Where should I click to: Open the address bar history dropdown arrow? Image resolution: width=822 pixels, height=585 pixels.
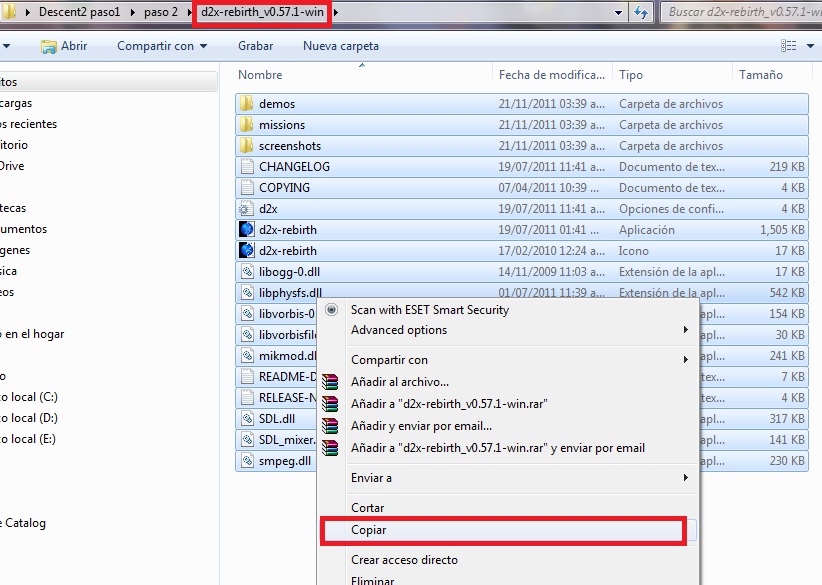pyautogui.click(x=619, y=13)
